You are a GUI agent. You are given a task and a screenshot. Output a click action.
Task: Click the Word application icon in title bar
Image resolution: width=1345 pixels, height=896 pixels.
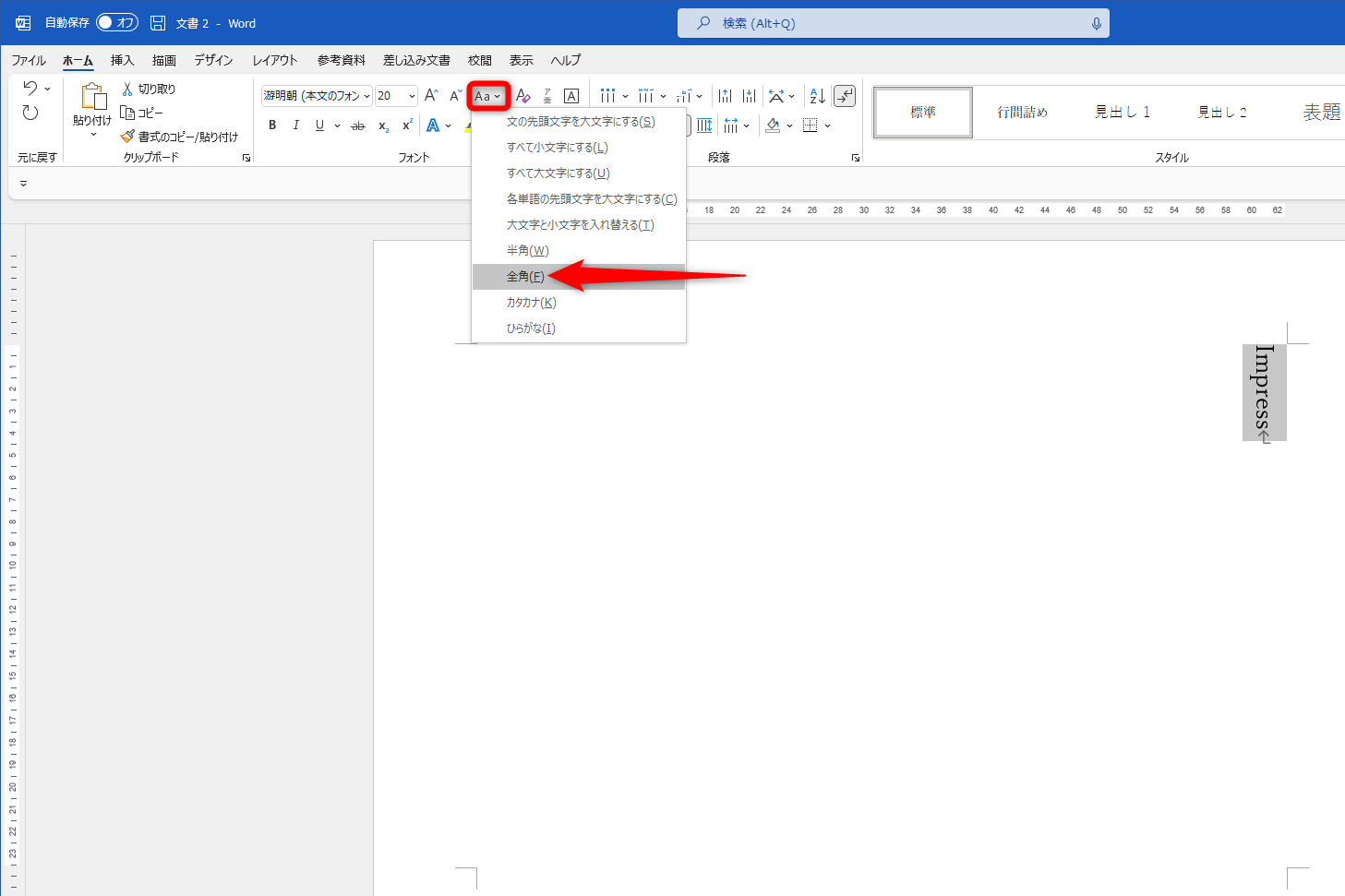[23, 23]
